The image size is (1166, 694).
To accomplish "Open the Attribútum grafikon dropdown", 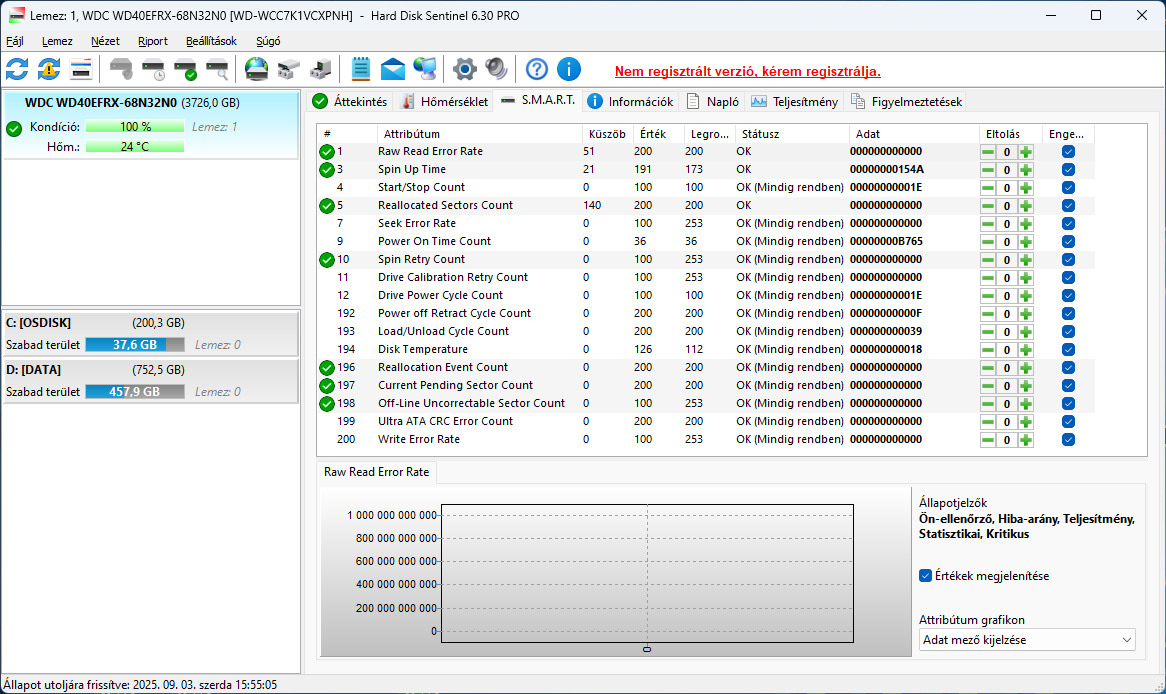I will [1026, 640].
